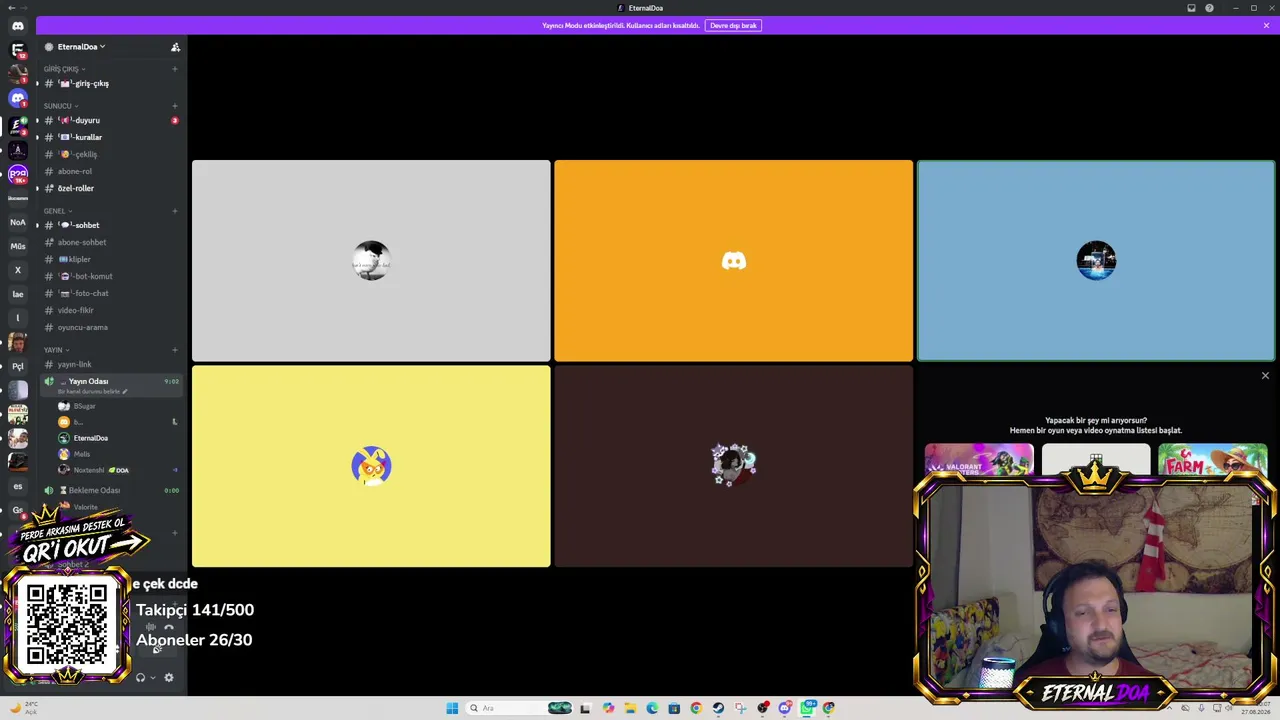Select the gray participant video tile

point(371,261)
